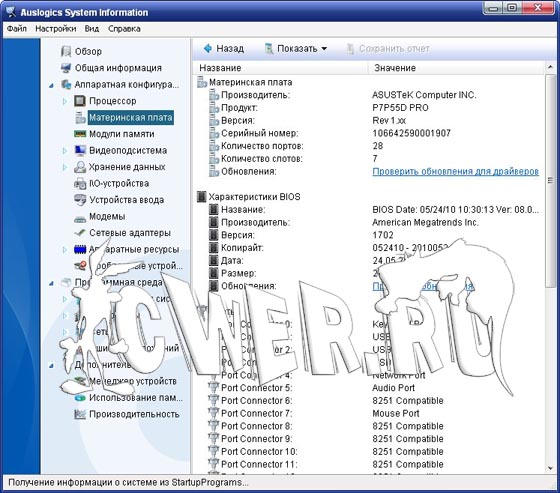Click the vertical scrollbar thumb

pyautogui.click(x=550, y=181)
